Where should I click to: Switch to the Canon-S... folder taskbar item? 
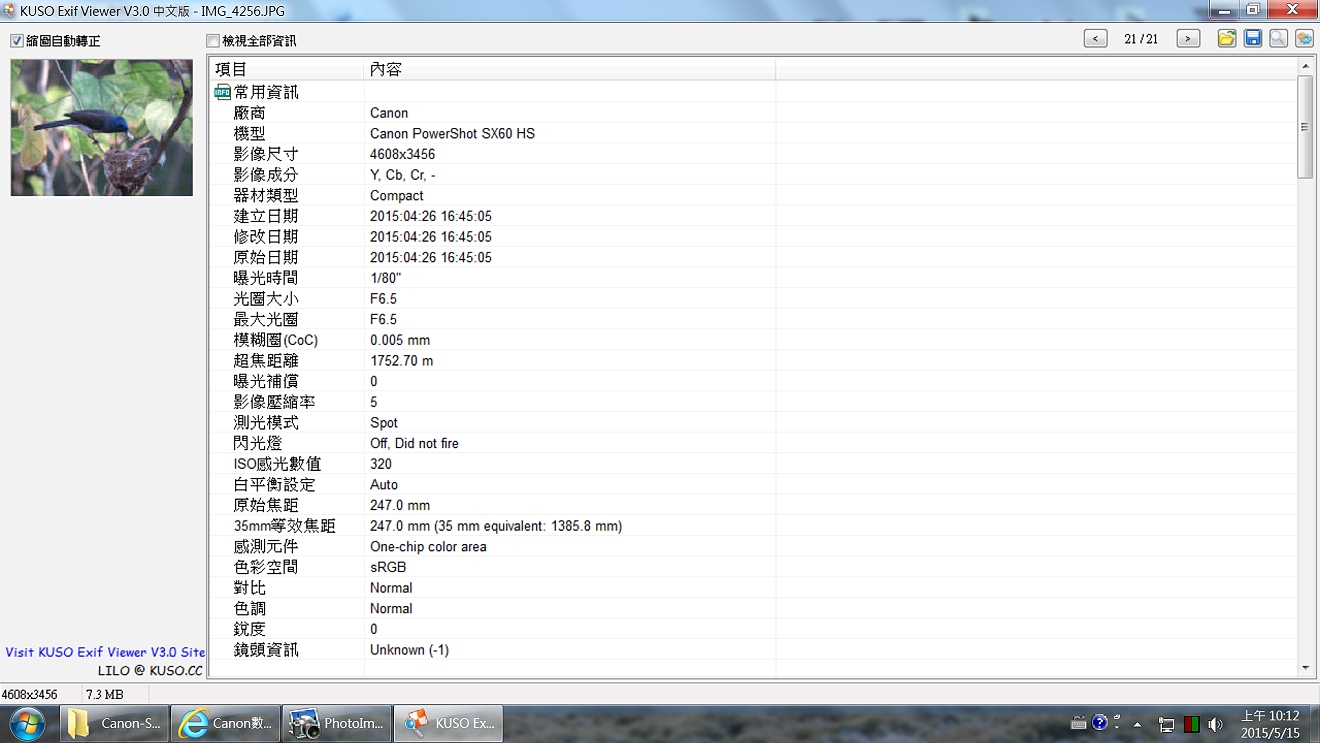coord(114,723)
